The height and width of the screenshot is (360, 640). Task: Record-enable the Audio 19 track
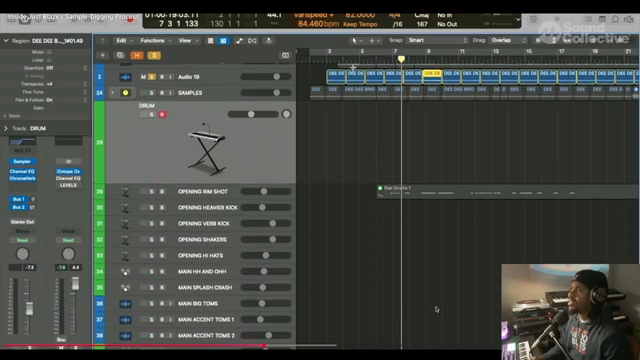(162, 77)
